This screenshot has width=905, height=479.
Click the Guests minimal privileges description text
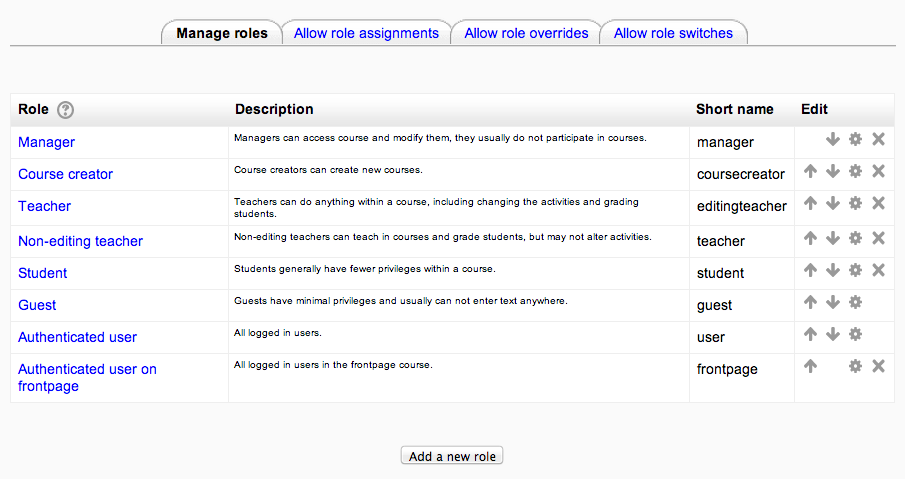[401, 301]
